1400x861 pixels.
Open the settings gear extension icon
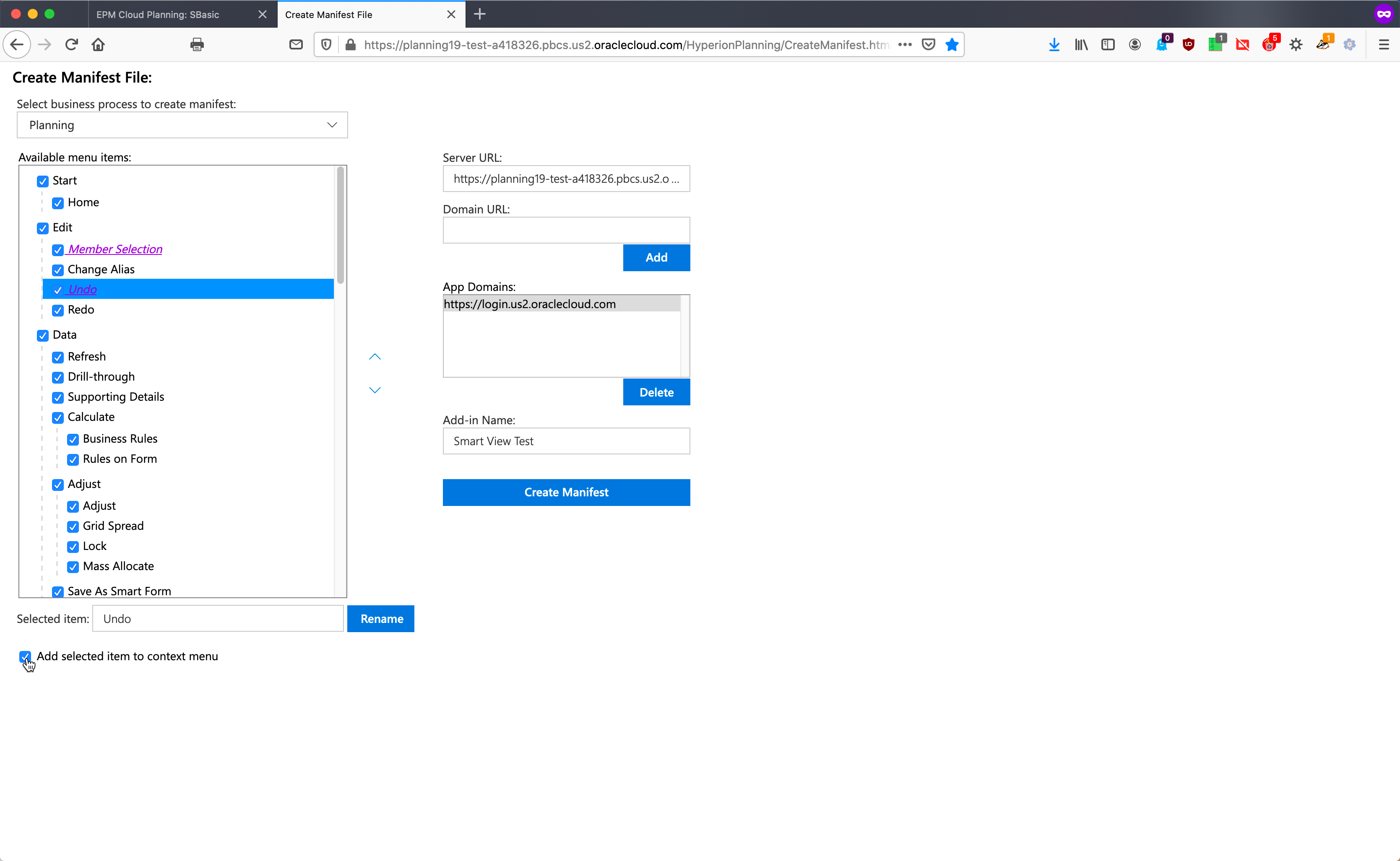click(x=1296, y=44)
